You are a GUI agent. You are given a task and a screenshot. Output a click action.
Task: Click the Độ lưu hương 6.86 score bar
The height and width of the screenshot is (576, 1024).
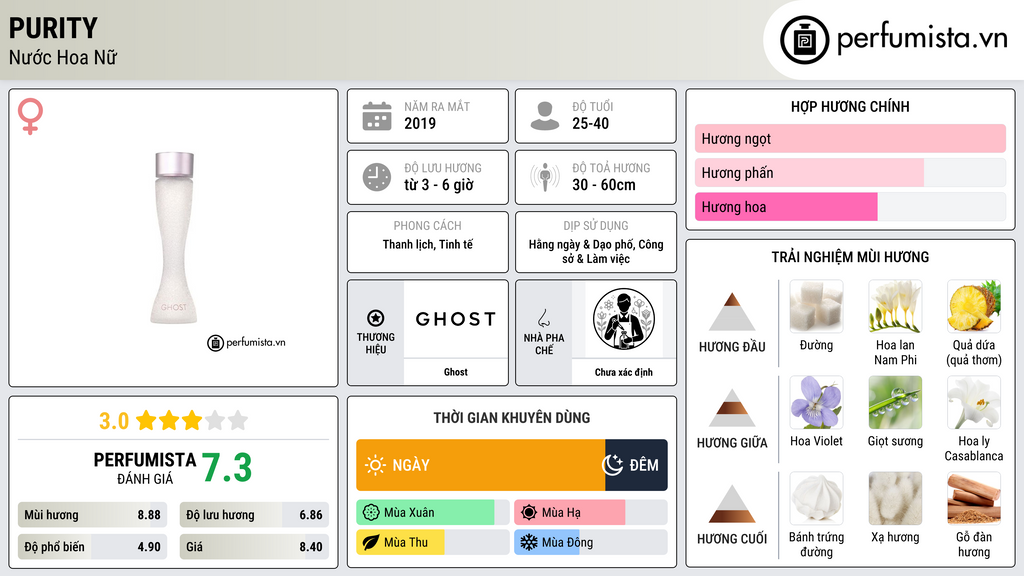click(254, 515)
